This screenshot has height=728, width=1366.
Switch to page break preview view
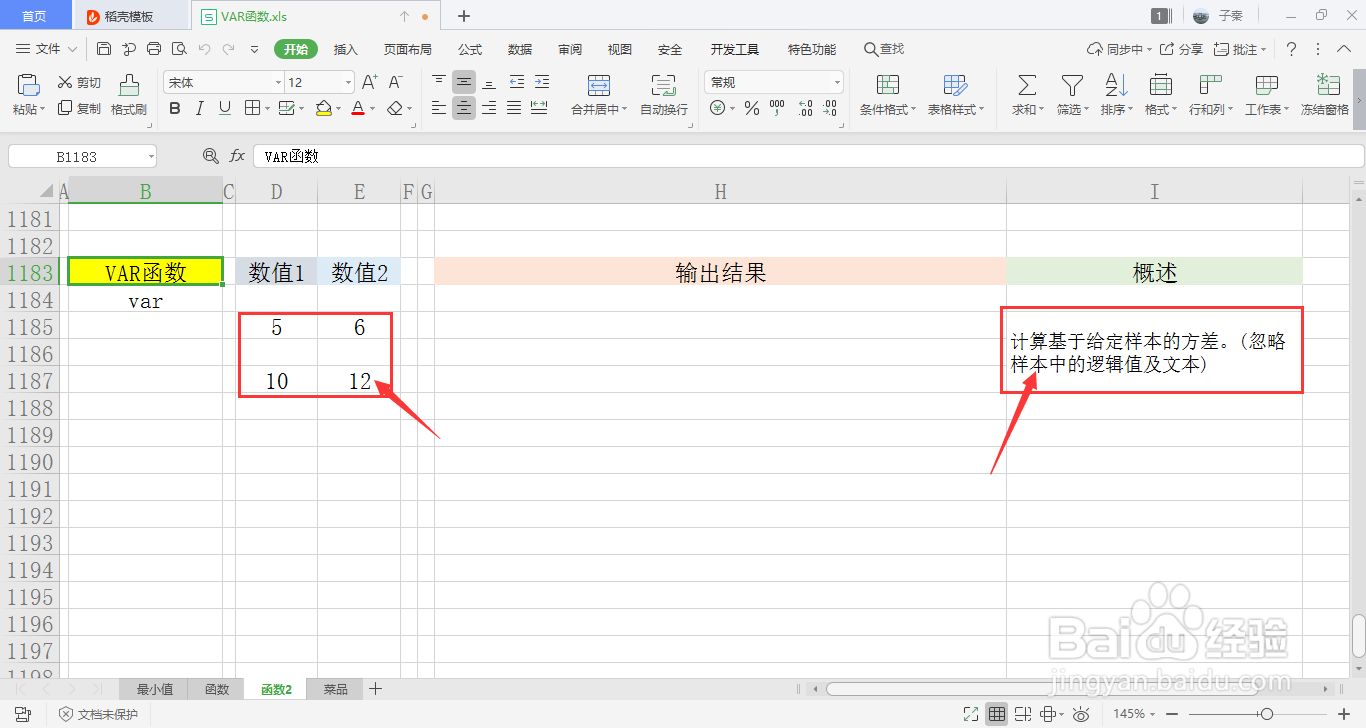[1023, 714]
